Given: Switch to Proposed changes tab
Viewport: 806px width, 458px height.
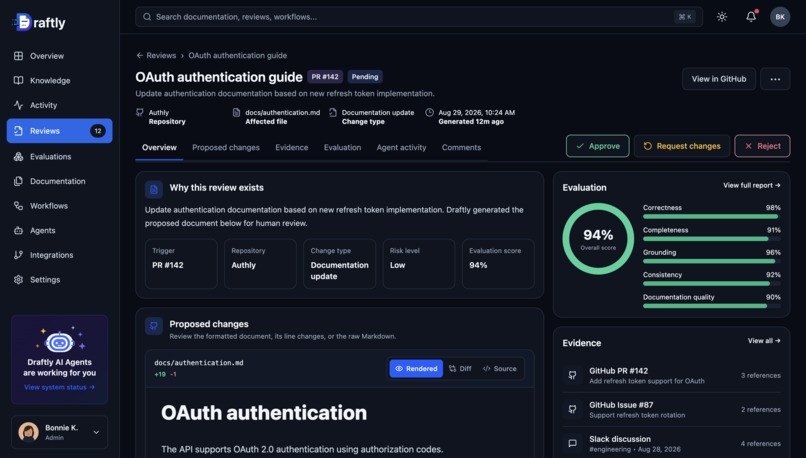Looking at the screenshot, I should pyautogui.click(x=226, y=148).
